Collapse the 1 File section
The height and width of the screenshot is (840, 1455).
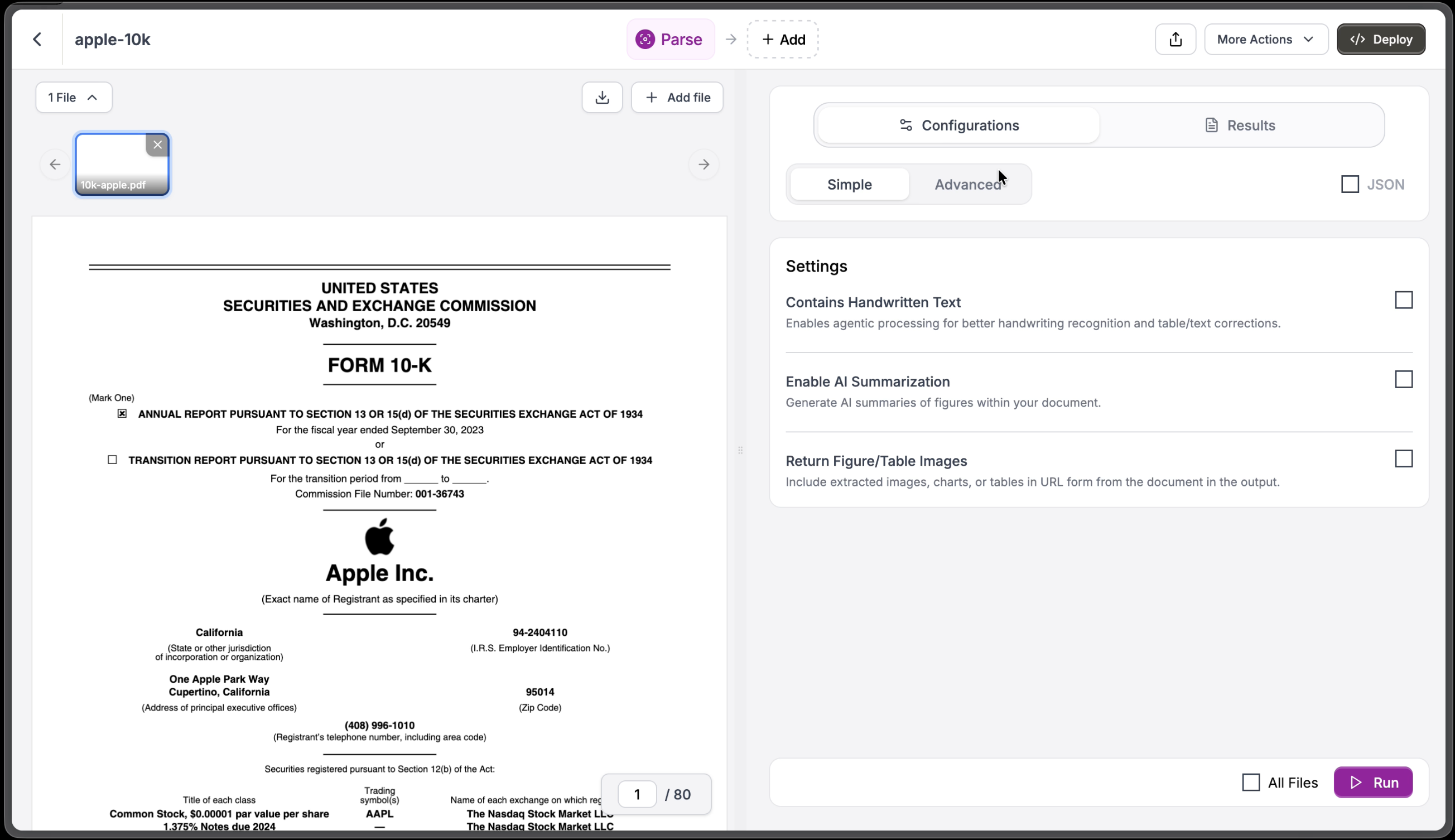(x=74, y=97)
